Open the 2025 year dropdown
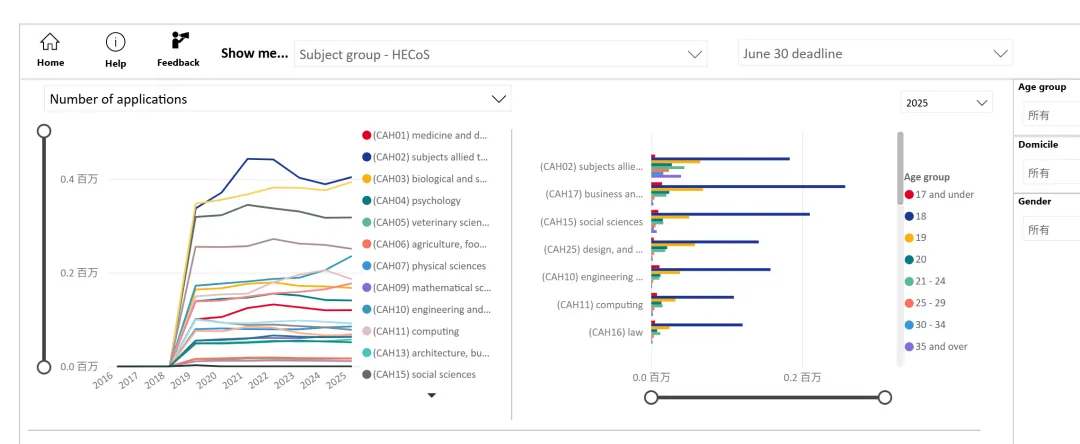This screenshot has width=1080, height=444. click(x=946, y=102)
